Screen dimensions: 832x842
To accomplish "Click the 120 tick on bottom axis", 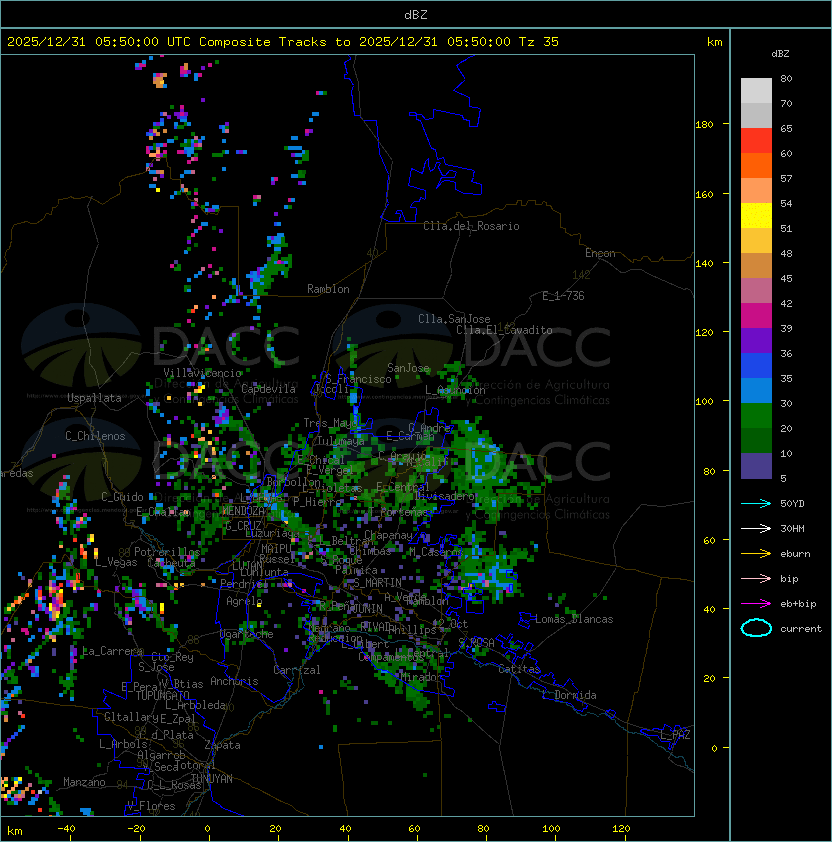I will (620, 828).
